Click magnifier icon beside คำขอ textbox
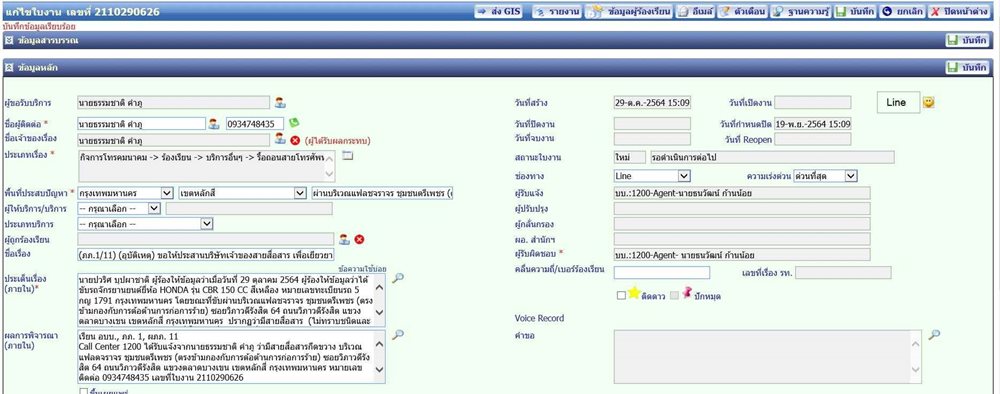1000x394 pixels. coord(934,335)
